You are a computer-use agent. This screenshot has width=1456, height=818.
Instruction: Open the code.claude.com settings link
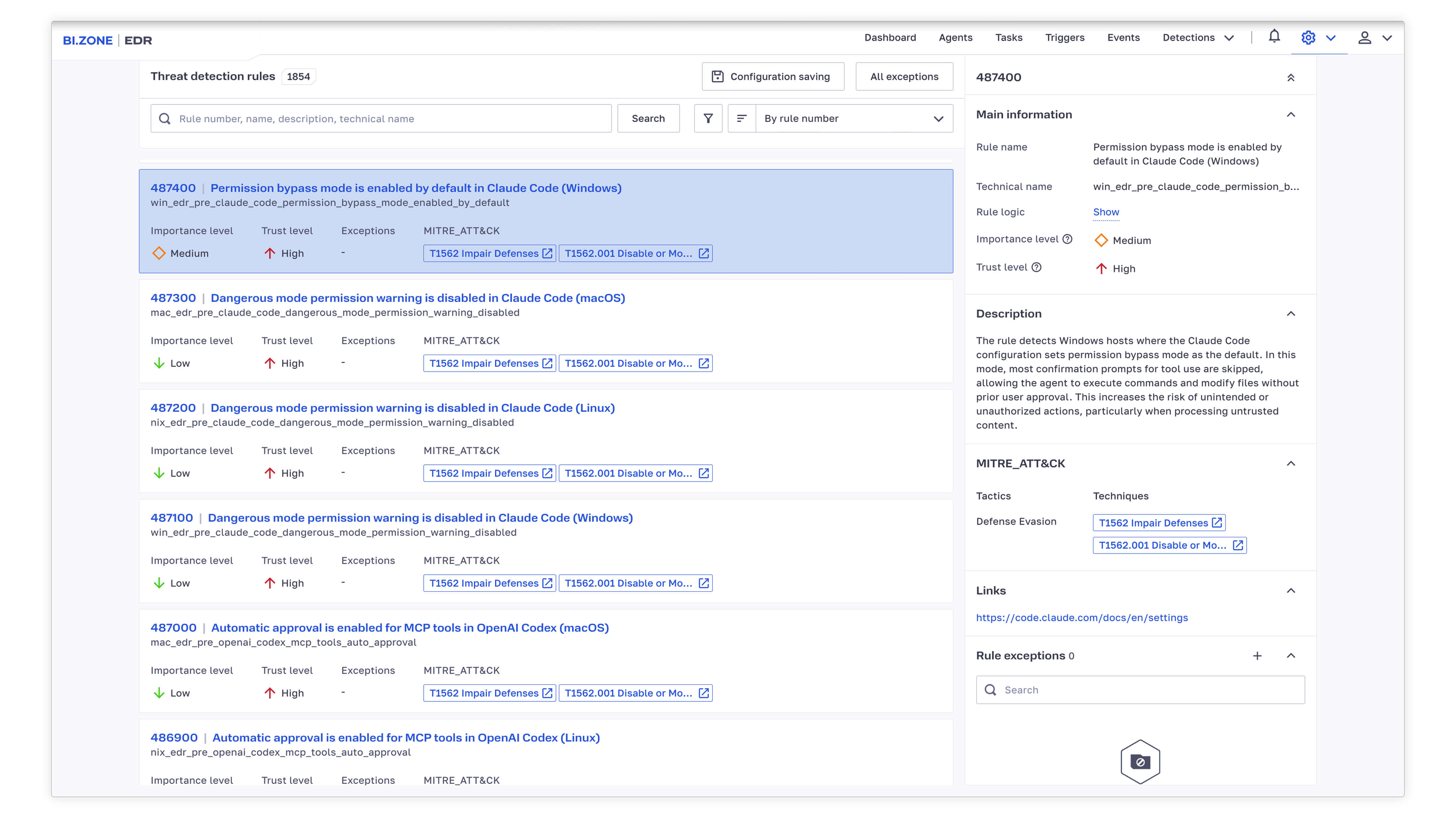pos(1081,618)
